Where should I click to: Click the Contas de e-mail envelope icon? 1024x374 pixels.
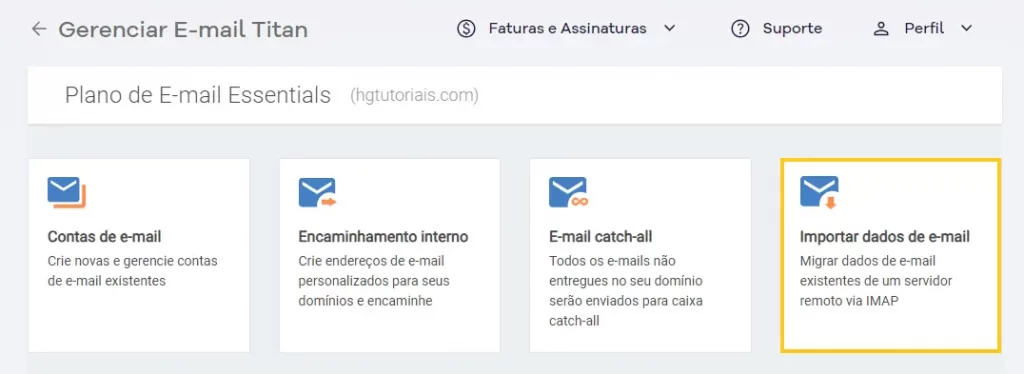(x=67, y=193)
